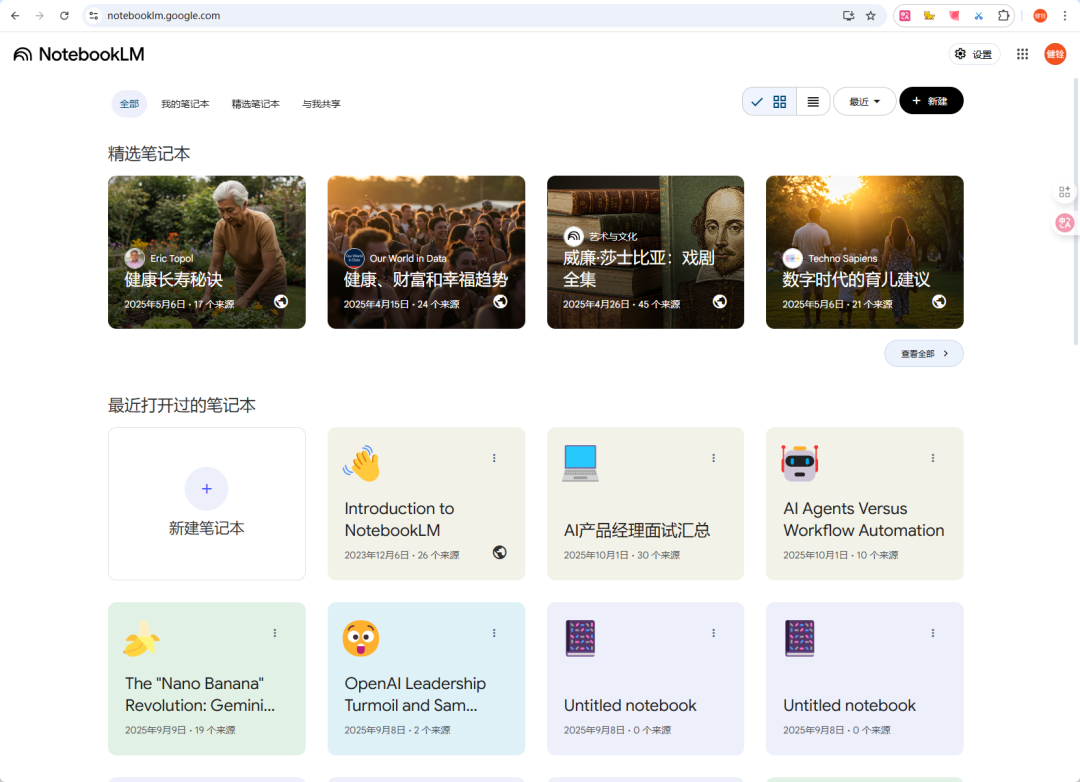
Task: Bookmark page with the star icon
Action: pos(870,16)
